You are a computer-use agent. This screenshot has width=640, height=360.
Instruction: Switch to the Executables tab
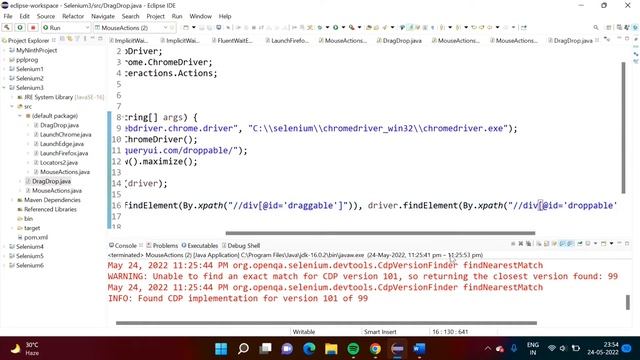[200, 245]
